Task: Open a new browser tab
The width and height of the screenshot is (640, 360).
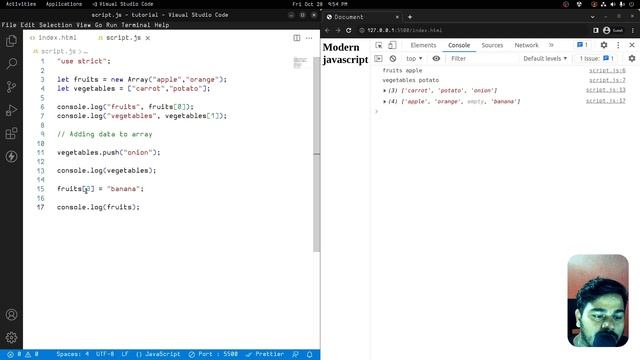Action: [410, 17]
